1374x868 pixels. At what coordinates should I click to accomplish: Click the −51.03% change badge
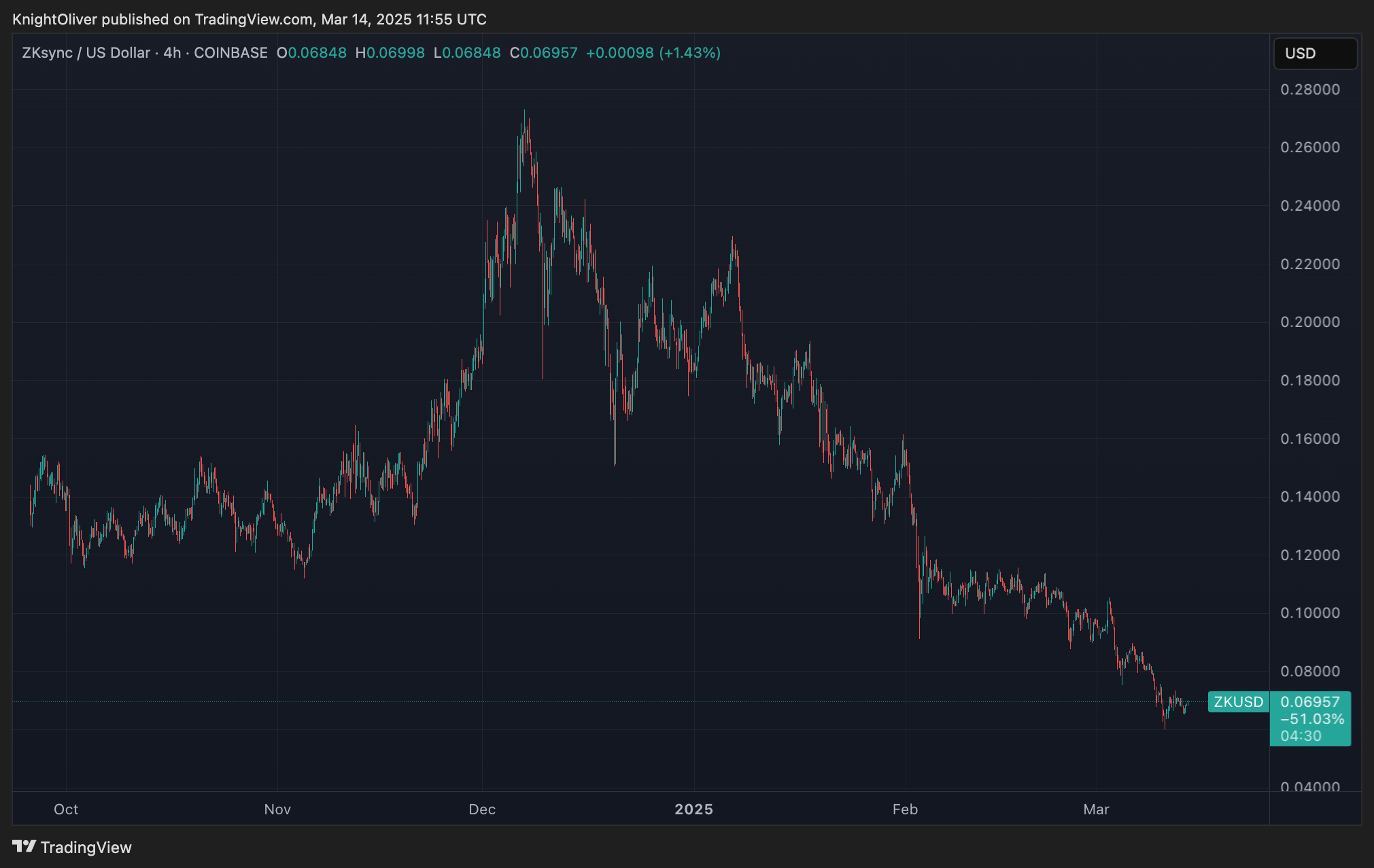click(1309, 718)
